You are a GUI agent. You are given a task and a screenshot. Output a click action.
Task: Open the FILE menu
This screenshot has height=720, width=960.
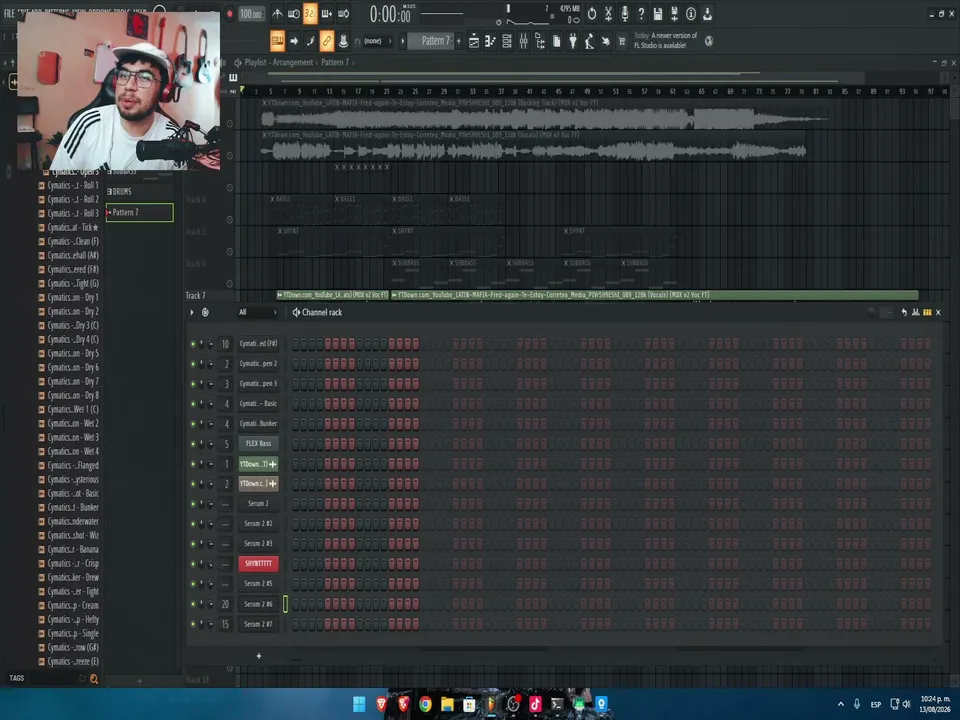[9, 13]
